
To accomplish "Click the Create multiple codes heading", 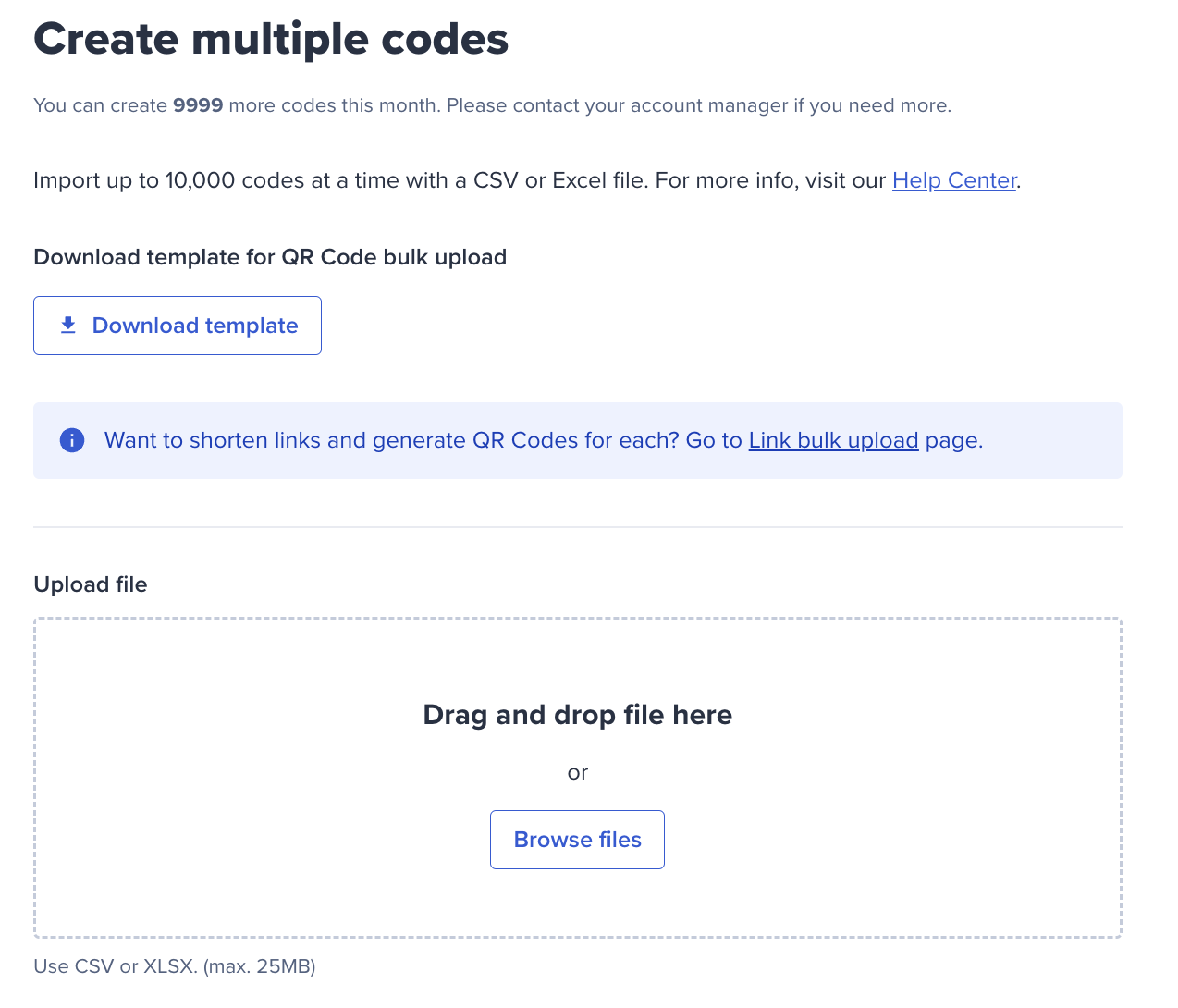I will pyautogui.click(x=271, y=40).
